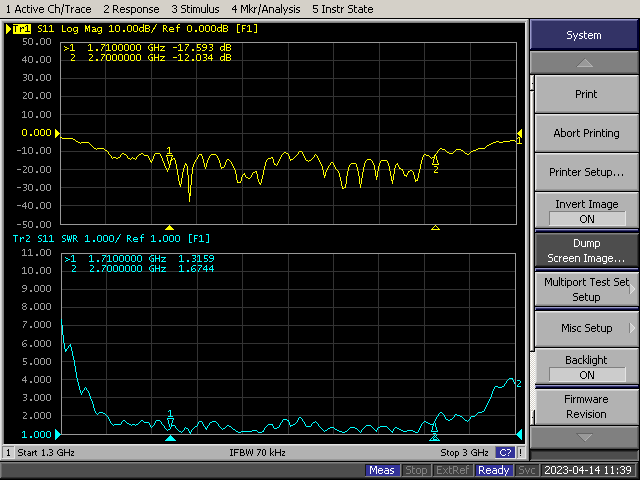This screenshot has width=640, height=480.
Task: Click the IFBW 70 kHz value
Action: click(x=257, y=452)
